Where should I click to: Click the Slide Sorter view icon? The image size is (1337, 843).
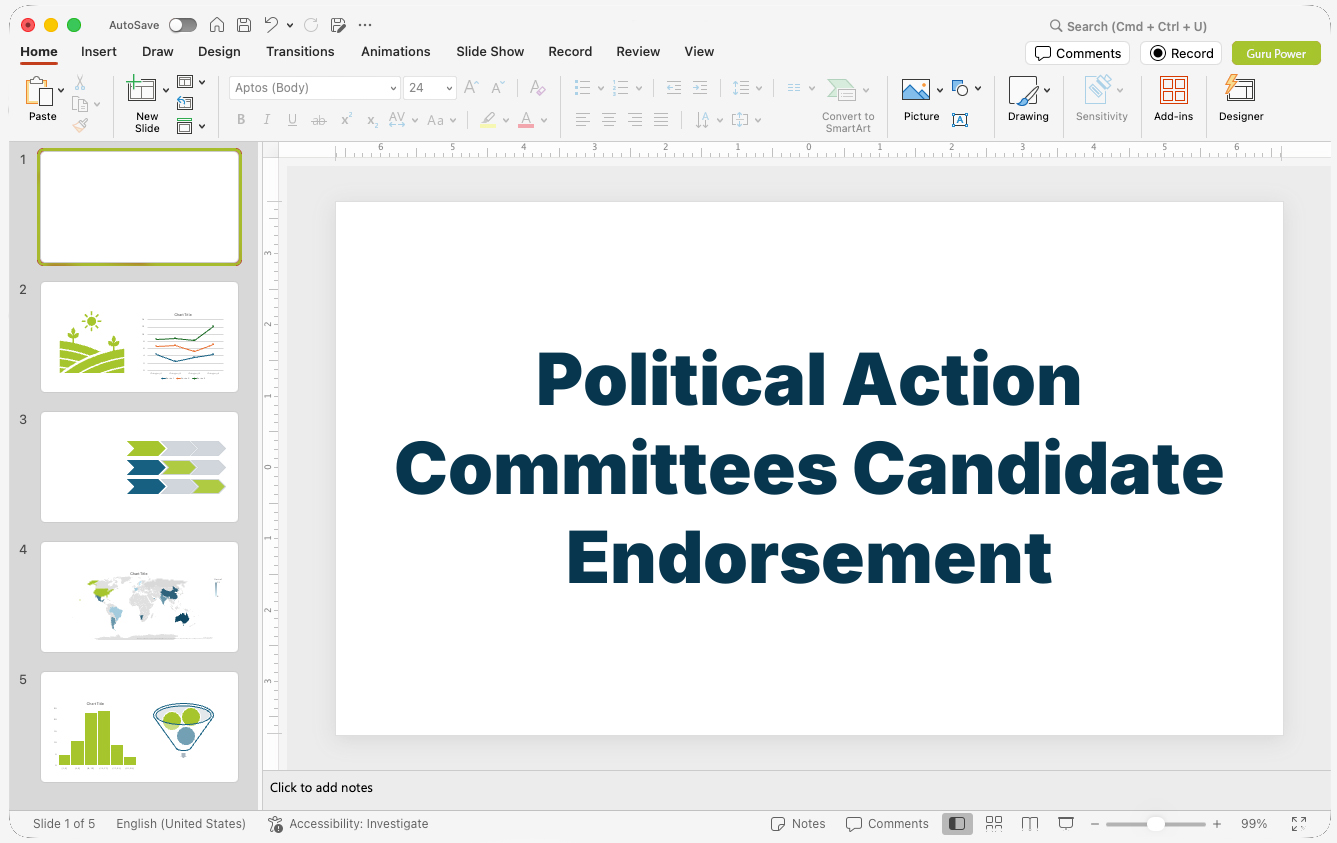point(994,824)
